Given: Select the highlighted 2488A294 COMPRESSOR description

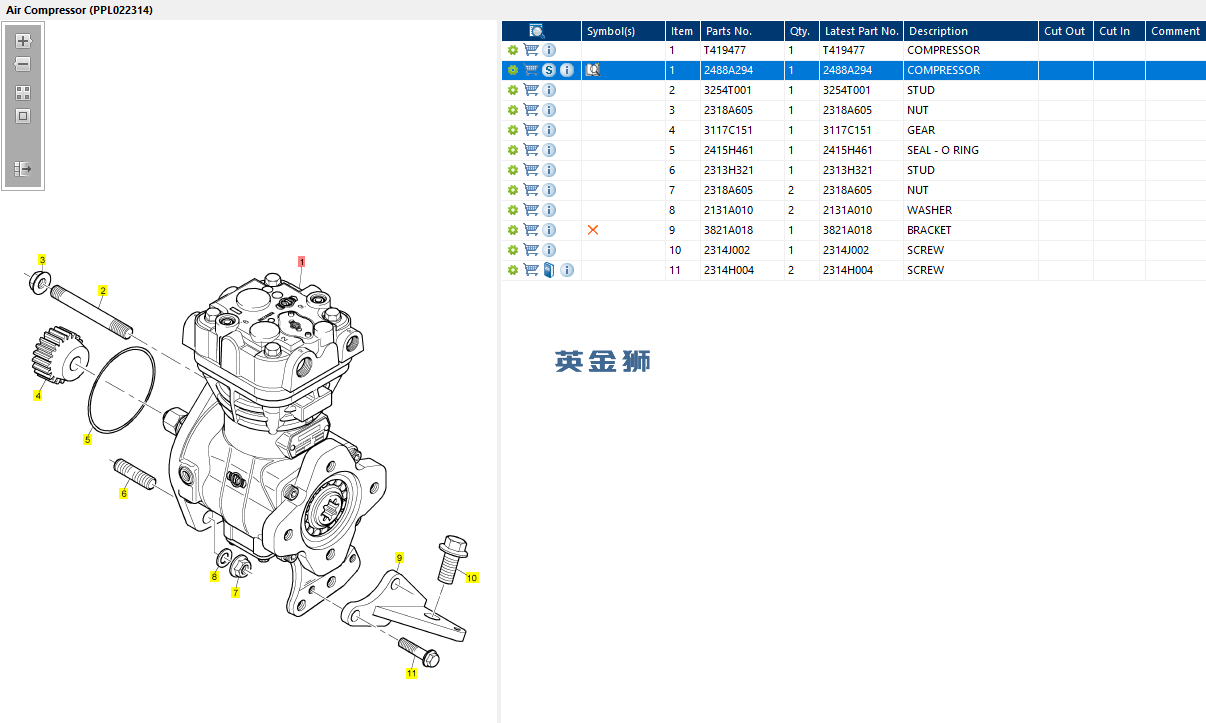Looking at the screenshot, I should pyautogui.click(x=971, y=70).
